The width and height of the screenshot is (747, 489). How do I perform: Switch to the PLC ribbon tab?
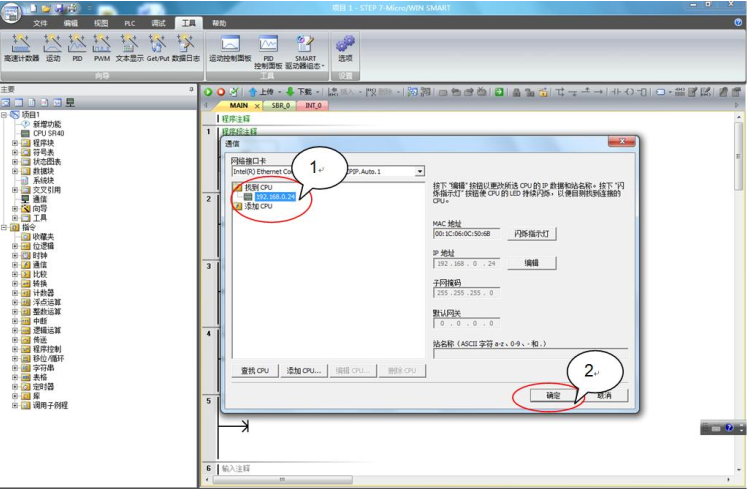(x=130, y=23)
